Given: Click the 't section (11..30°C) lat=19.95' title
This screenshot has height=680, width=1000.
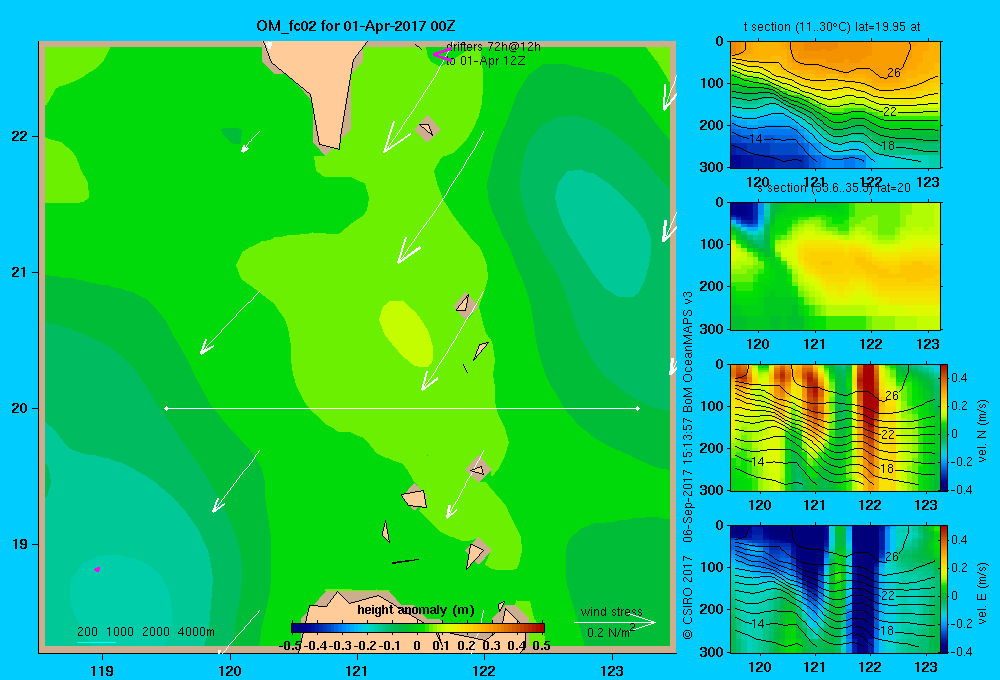Looking at the screenshot, I should [832, 27].
